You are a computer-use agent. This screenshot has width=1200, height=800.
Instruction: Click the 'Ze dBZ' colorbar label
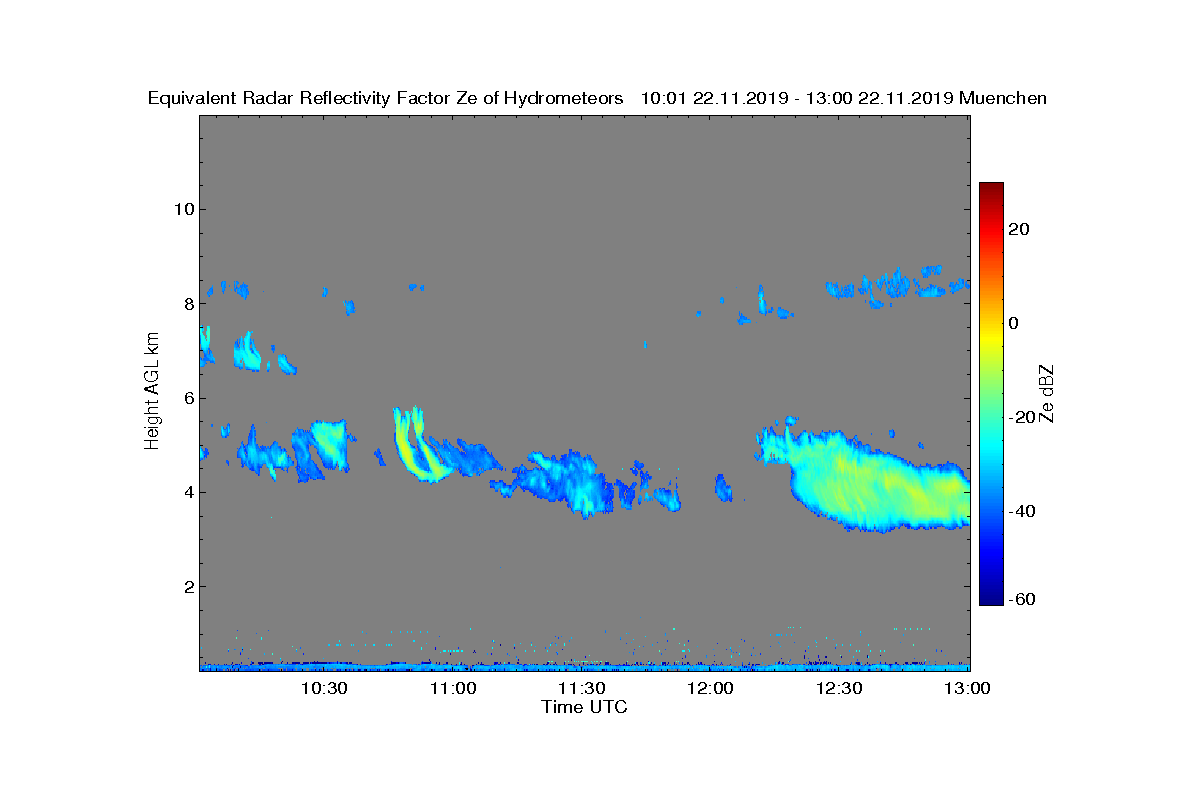[1047, 393]
